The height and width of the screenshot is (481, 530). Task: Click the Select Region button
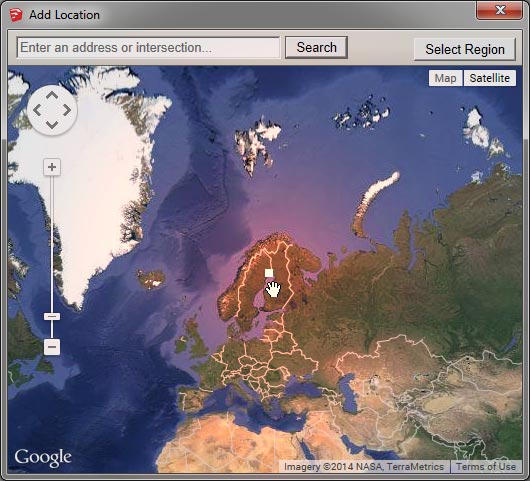465,49
